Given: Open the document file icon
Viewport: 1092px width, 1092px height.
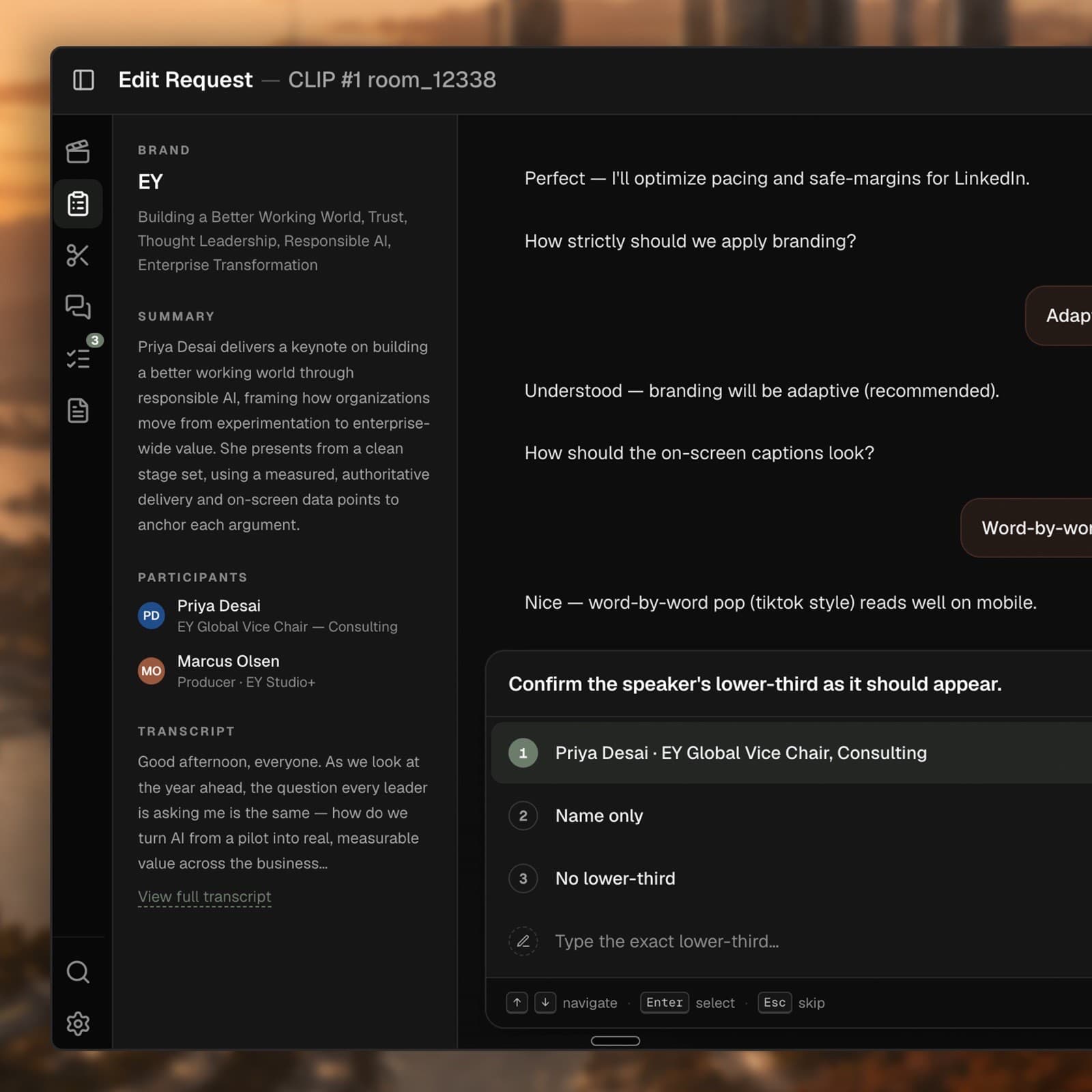Looking at the screenshot, I should [x=78, y=410].
